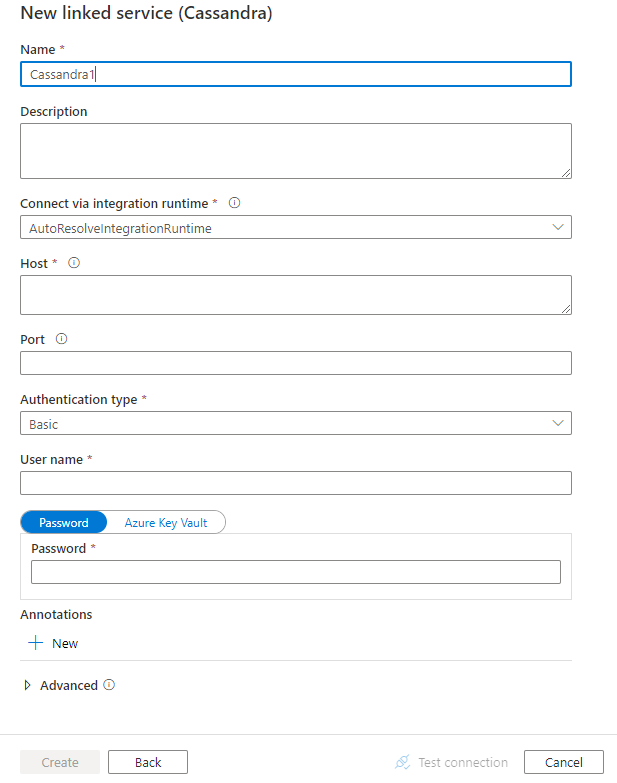The width and height of the screenshot is (617, 783).
Task: Click info icon next to Advanced
Action: point(109,685)
